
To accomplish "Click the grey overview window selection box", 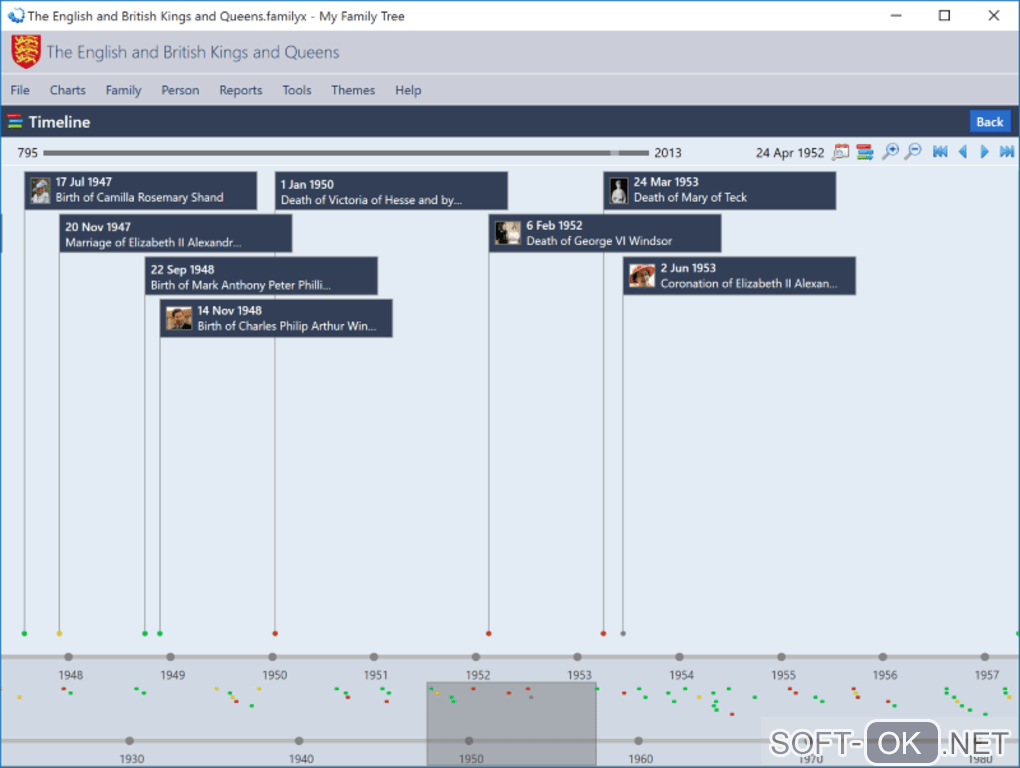I will coord(511,724).
